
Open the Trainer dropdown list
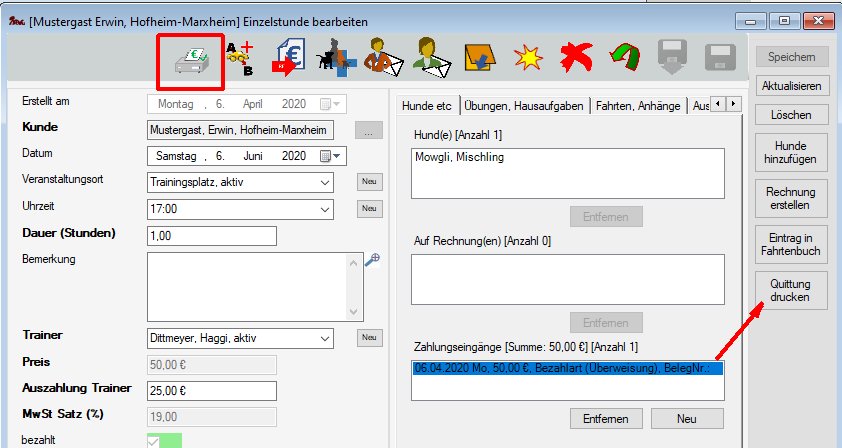323,339
